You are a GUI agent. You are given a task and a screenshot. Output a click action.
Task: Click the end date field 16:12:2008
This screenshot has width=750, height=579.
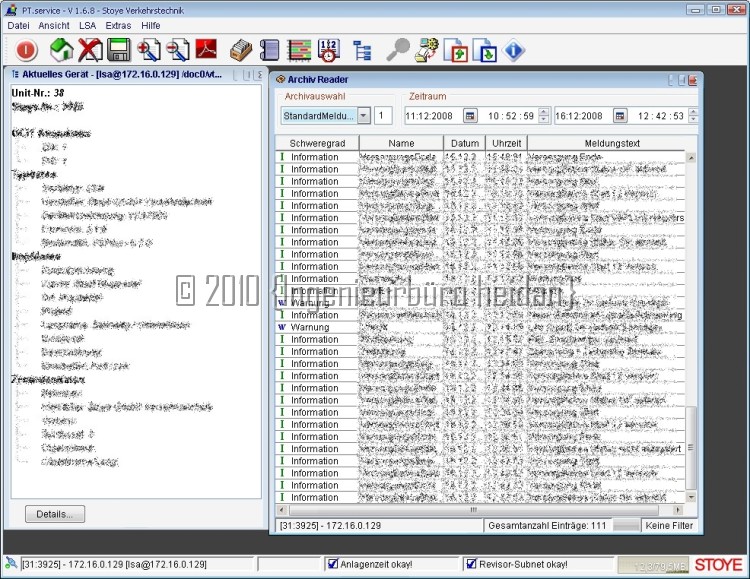[x=584, y=116]
